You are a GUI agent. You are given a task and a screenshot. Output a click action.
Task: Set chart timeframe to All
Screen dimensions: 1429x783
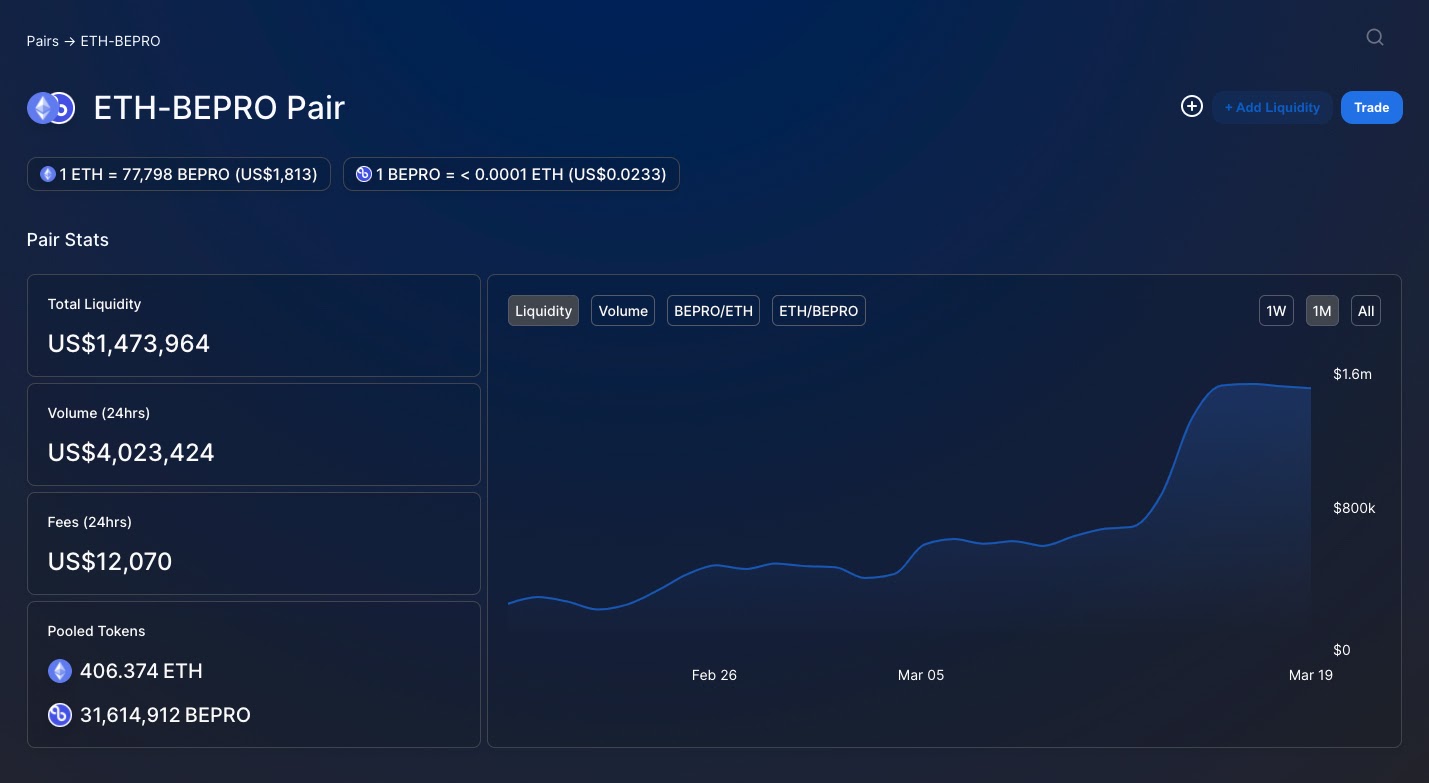pyautogui.click(x=1366, y=311)
